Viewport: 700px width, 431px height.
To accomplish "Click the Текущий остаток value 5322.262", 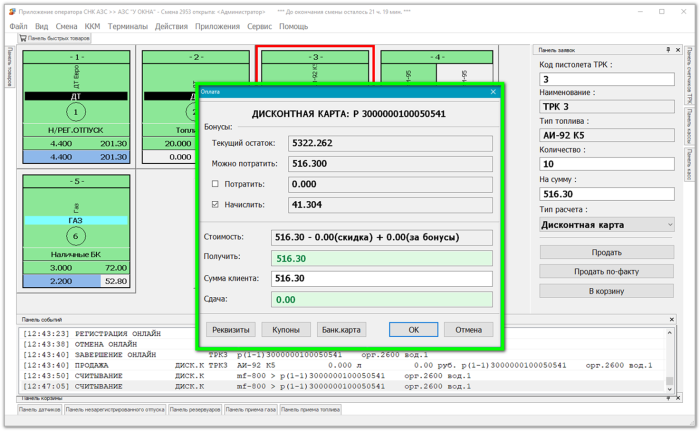I will (x=390, y=143).
